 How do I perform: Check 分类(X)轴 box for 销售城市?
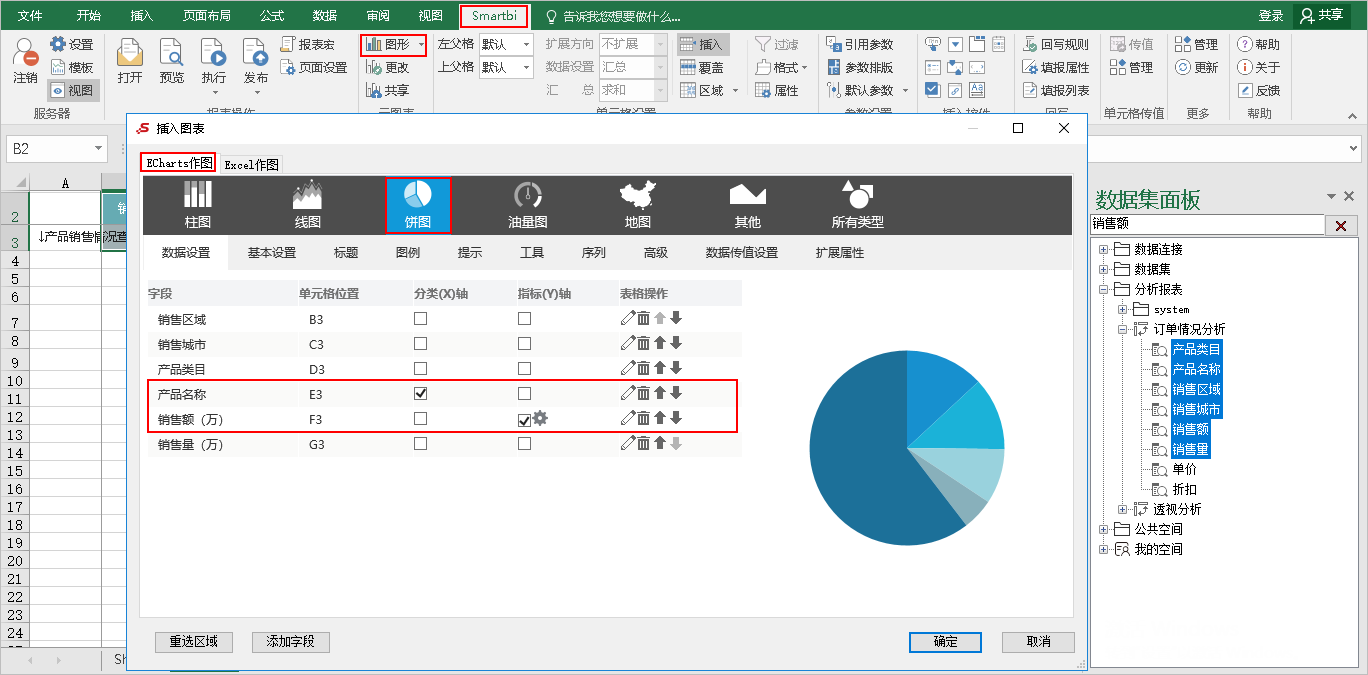[420, 343]
